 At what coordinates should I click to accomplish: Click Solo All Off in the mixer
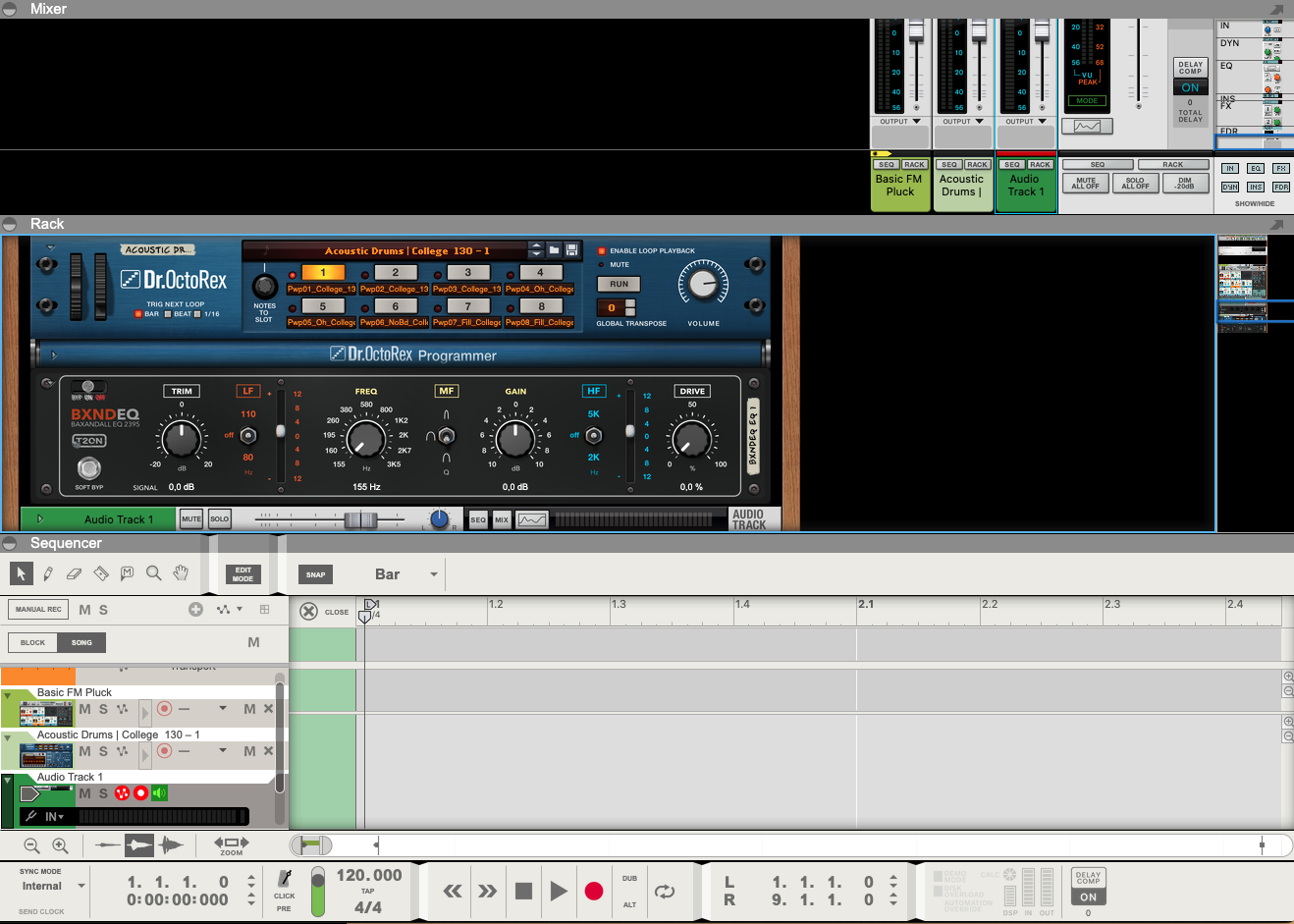click(1135, 184)
